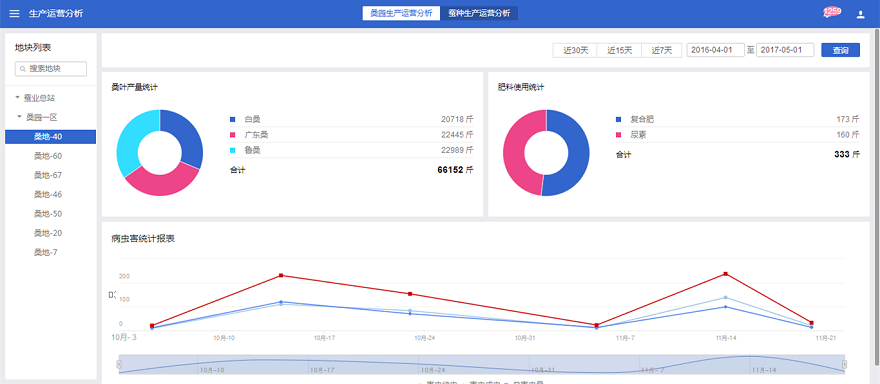Select the 近30天 range button
This screenshot has height=384, width=880.
tap(575, 50)
